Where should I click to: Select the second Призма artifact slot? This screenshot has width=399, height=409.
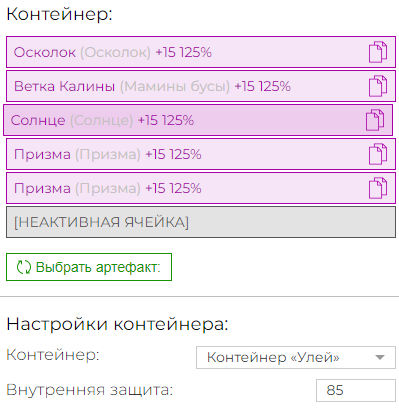tap(201, 188)
